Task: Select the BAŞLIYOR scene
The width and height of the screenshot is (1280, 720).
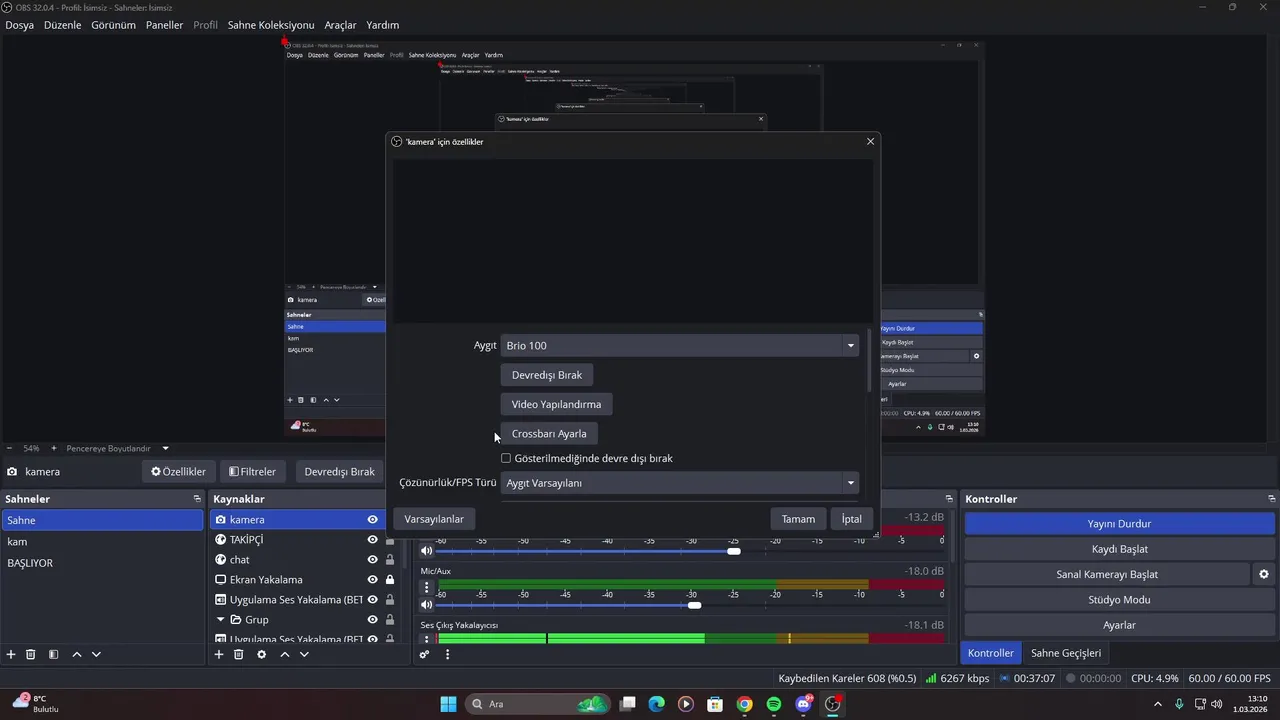Action: (x=102, y=563)
